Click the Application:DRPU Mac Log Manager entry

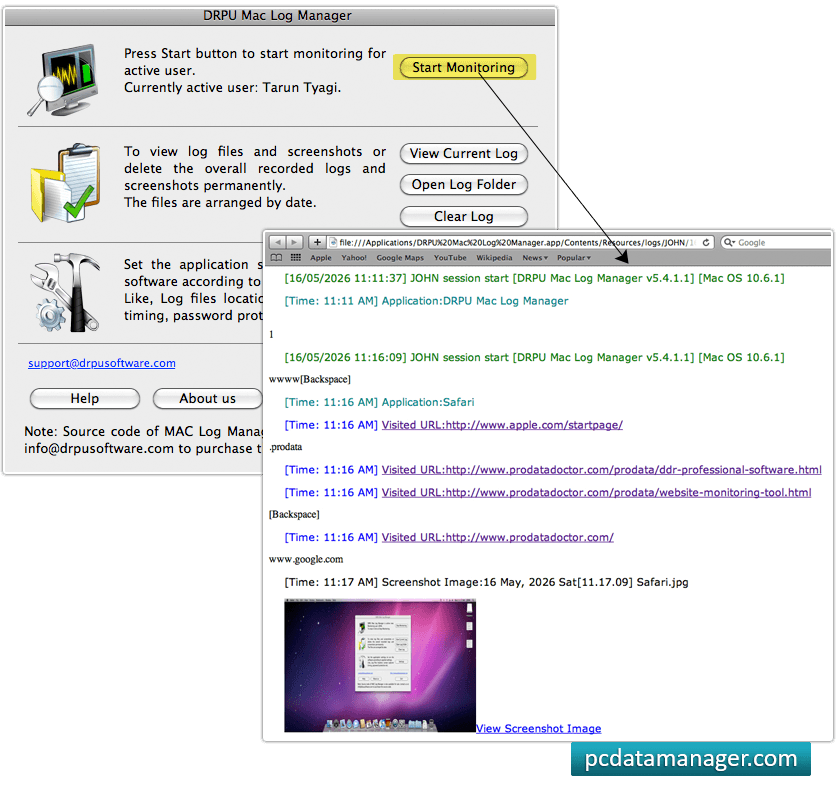click(426, 301)
